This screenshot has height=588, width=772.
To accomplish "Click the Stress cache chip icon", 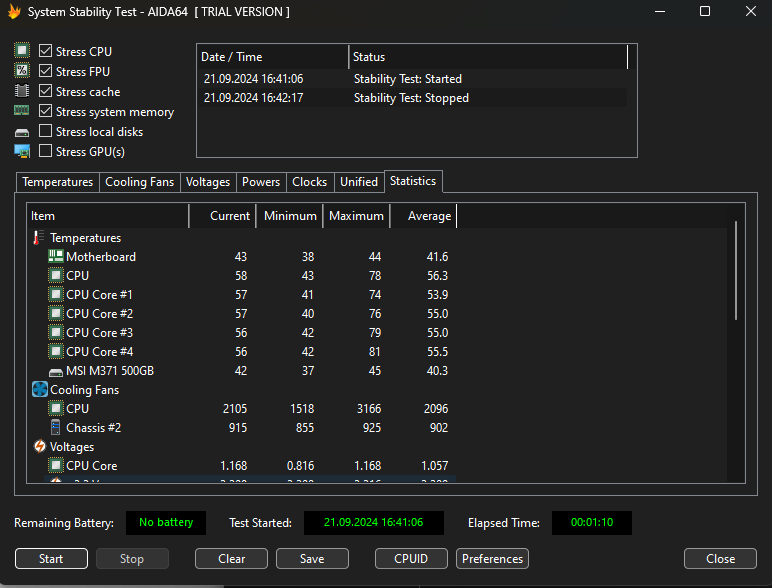I will tap(22, 91).
